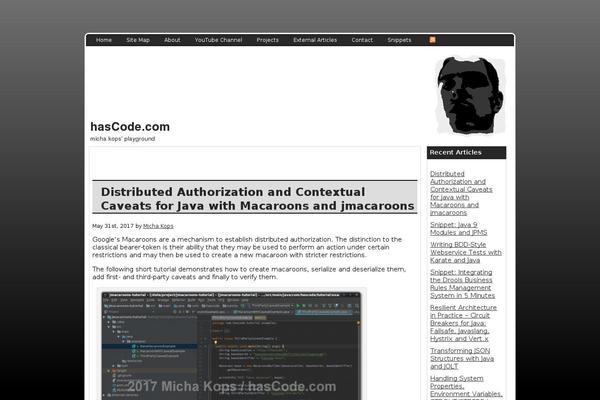Click the "micha kops' playground" tagline
This screenshot has width=600, height=400.
tap(122, 139)
